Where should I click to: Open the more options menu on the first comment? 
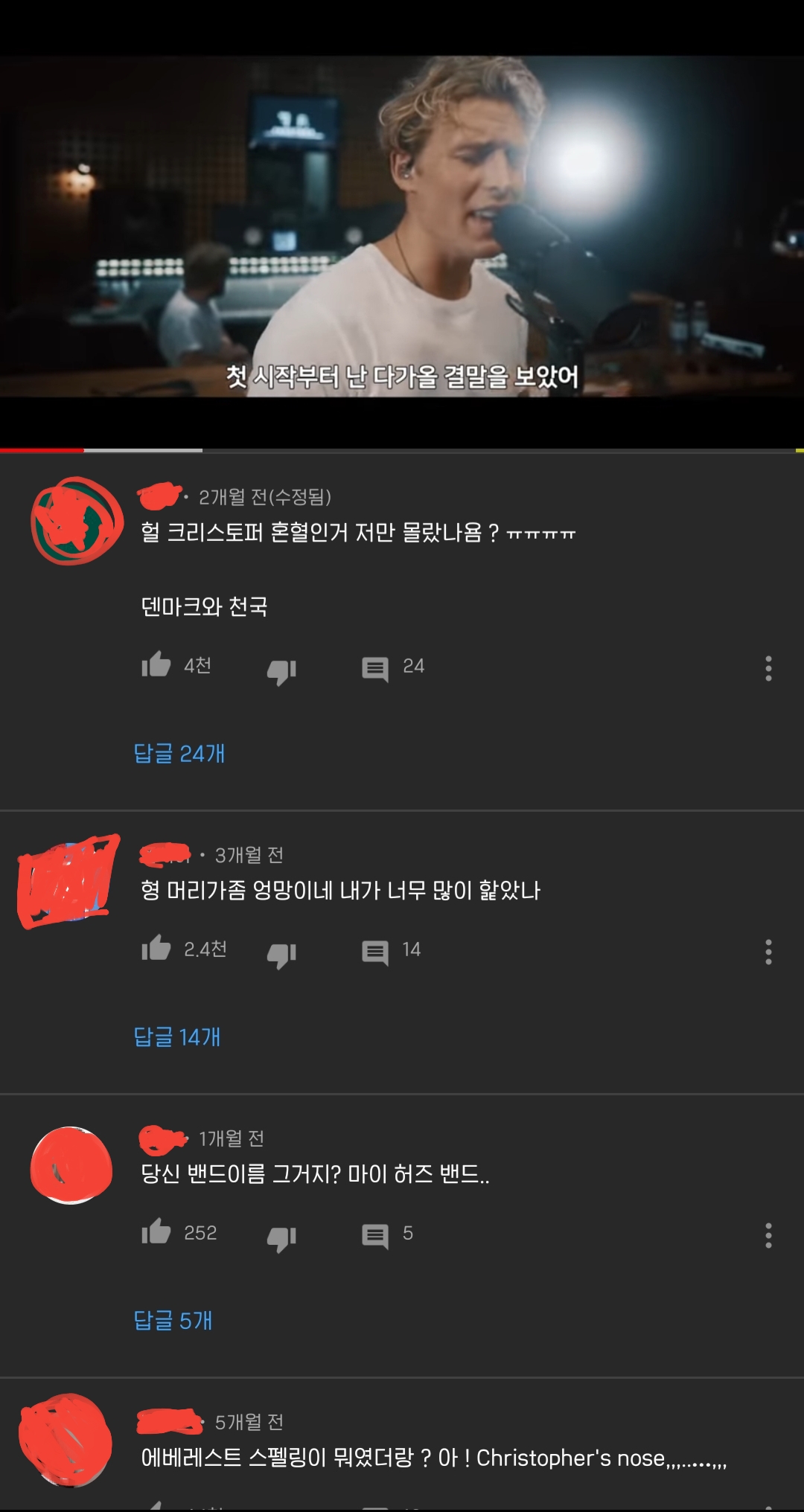pyautogui.click(x=768, y=668)
